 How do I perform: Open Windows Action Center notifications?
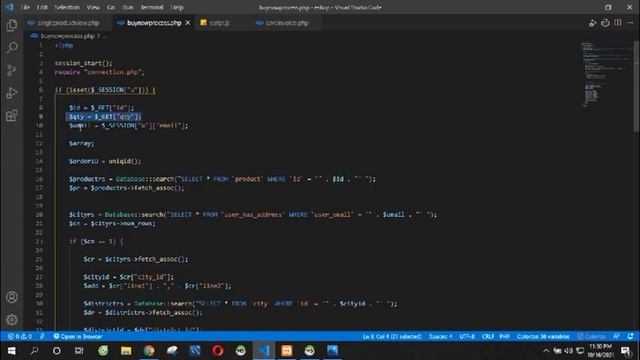point(626,351)
